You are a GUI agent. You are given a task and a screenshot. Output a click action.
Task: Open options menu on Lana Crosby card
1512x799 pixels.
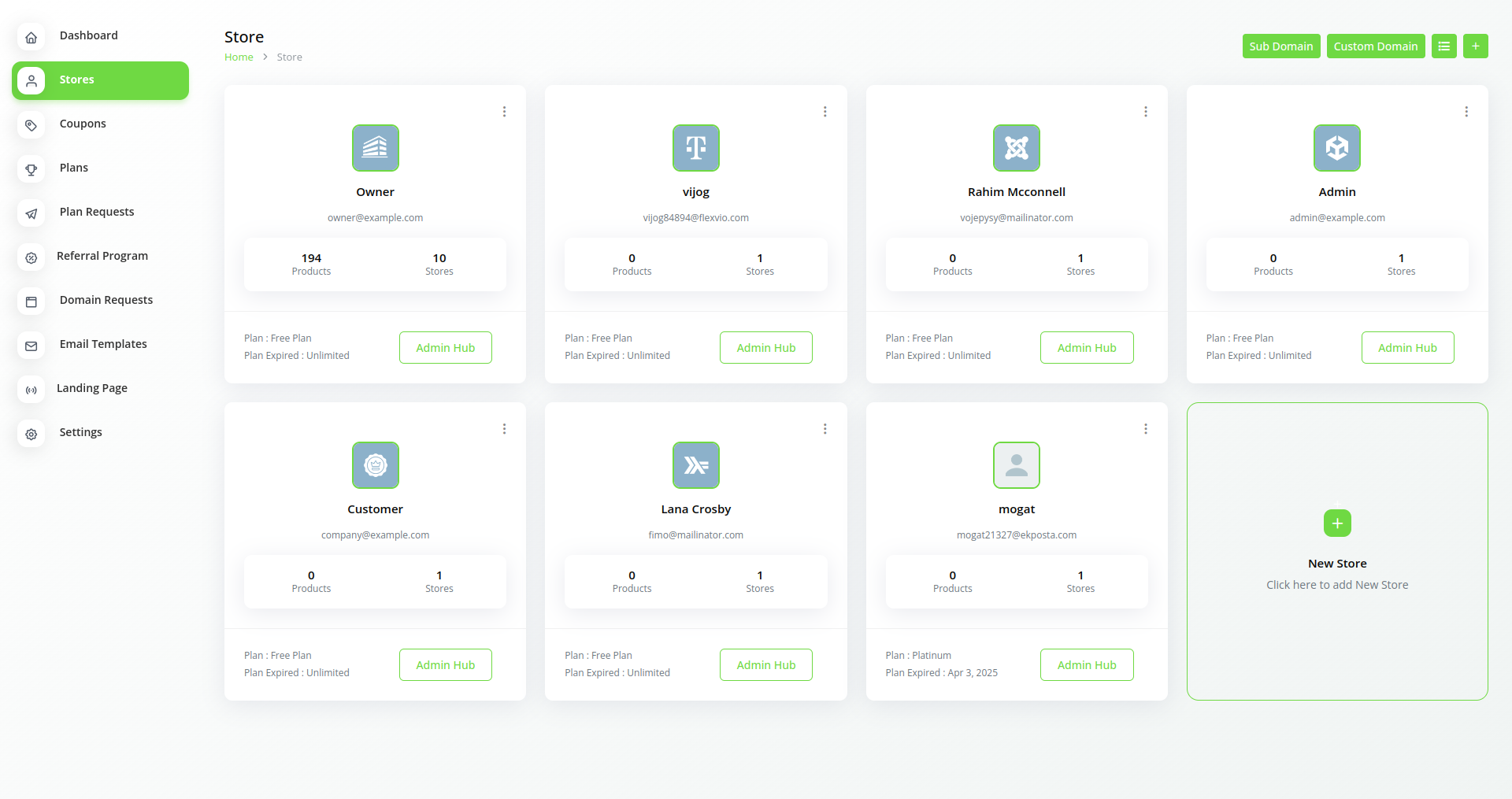825,429
